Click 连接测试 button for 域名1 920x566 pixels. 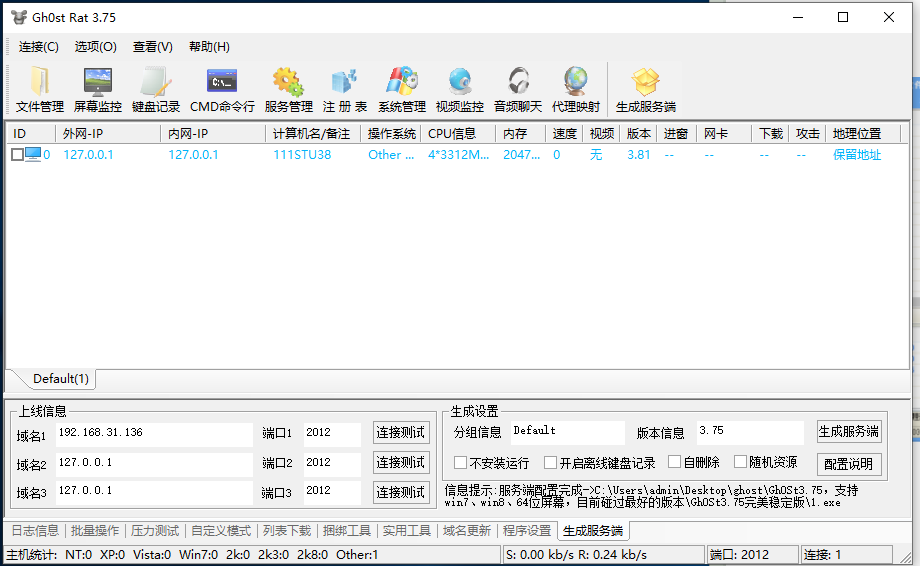401,433
